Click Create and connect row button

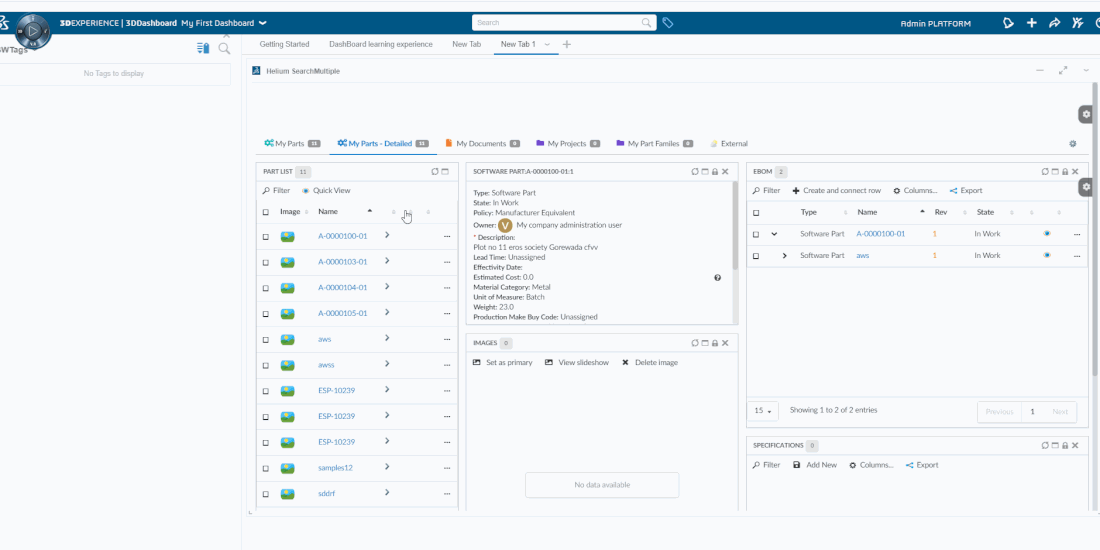[836, 190]
